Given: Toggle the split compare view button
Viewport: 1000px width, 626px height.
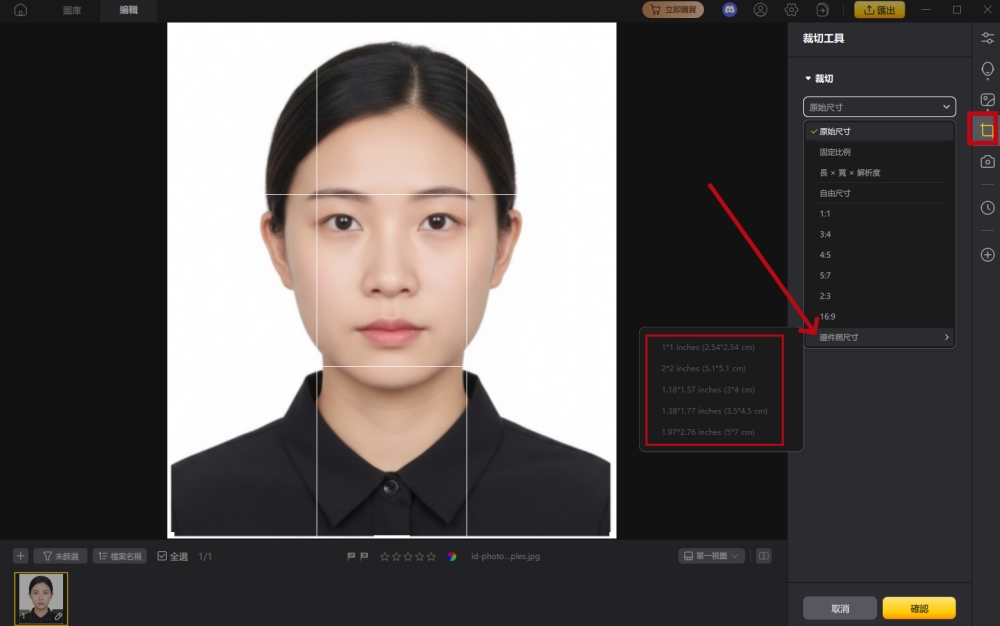Looking at the screenshot, I should point(764,556).
